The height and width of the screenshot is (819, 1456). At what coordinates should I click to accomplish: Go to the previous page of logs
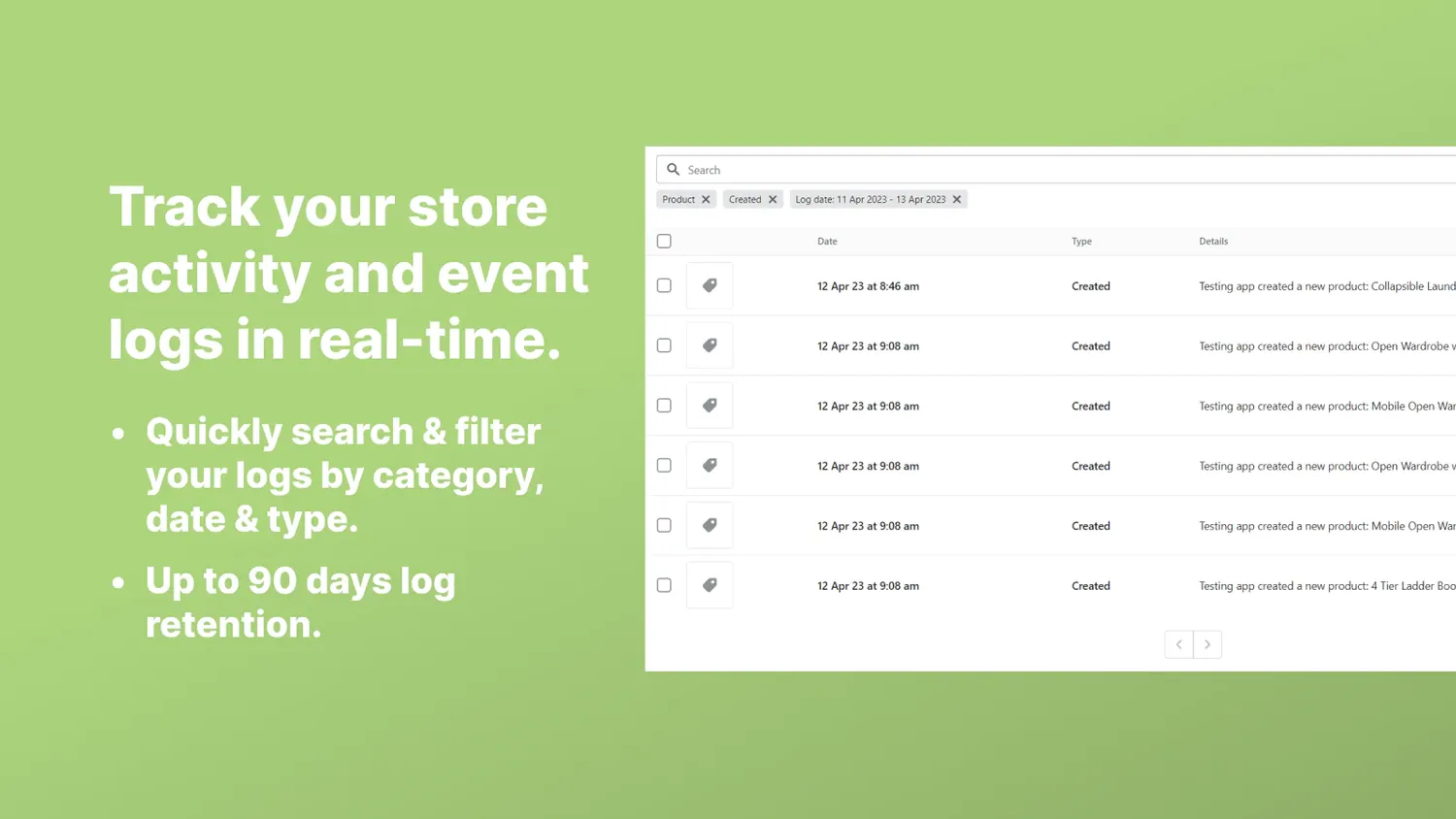coord(1177,643)
